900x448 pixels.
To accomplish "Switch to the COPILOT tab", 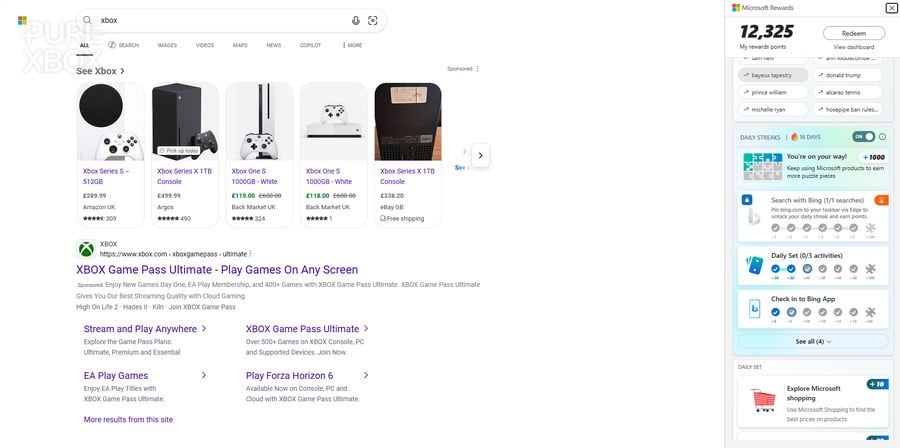I will coord(311,45).
